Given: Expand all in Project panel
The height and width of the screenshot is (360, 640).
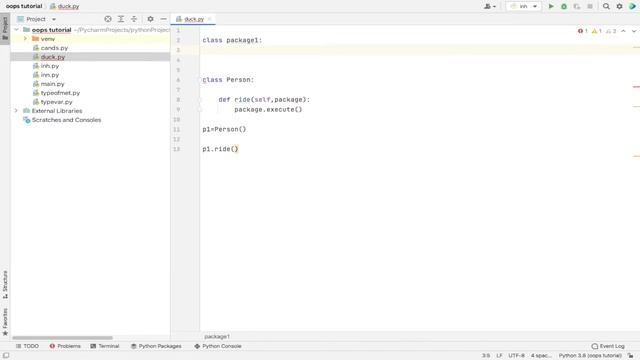Looking at the screenshot, I should pyautogui.click(x=121, y=19).
